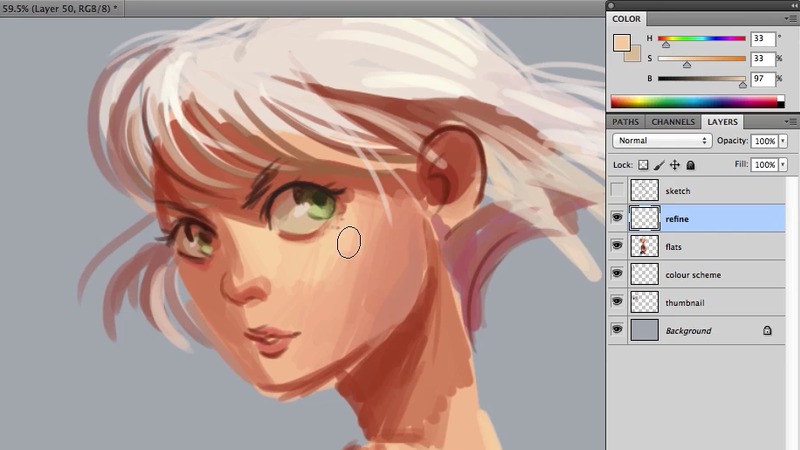The width and height of the screenshot is (800, 450).
Task: Click the Saturation value field
Action: [x=763, y=59]
